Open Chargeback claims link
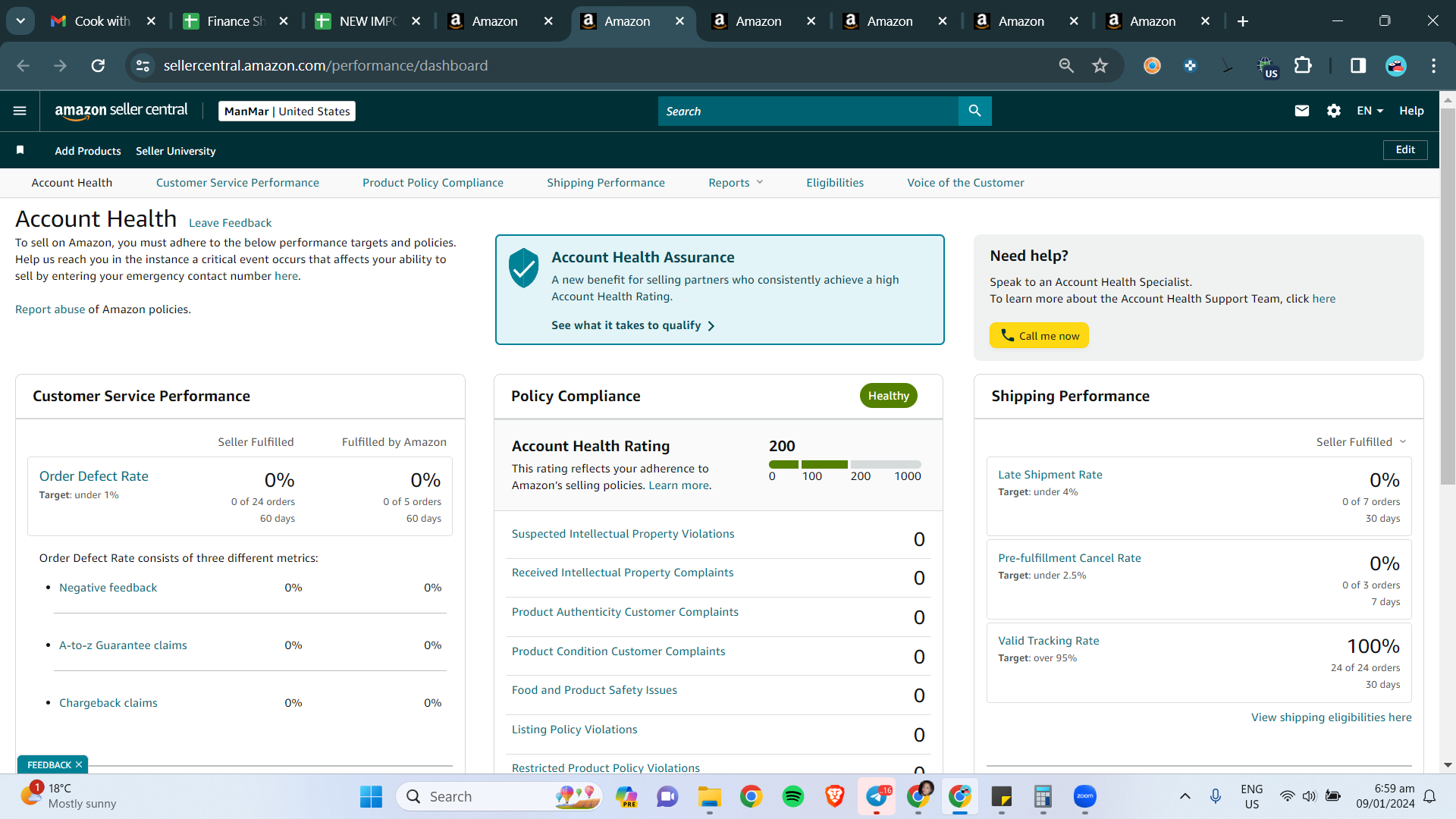Image resolution: width=1456 pixels, height=819 pixels. [108, 703]
